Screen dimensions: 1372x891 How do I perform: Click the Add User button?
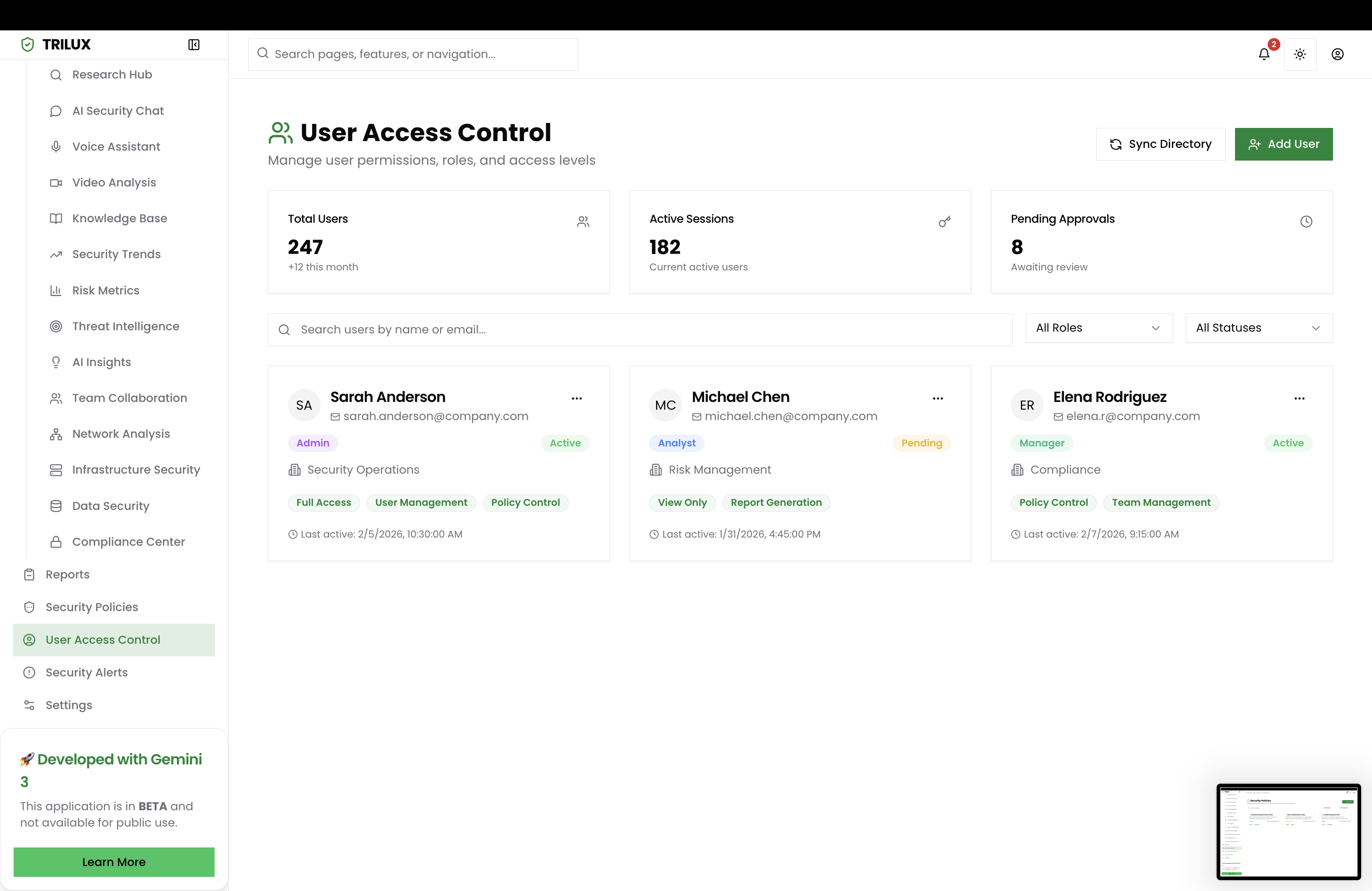click(1283, 144)
